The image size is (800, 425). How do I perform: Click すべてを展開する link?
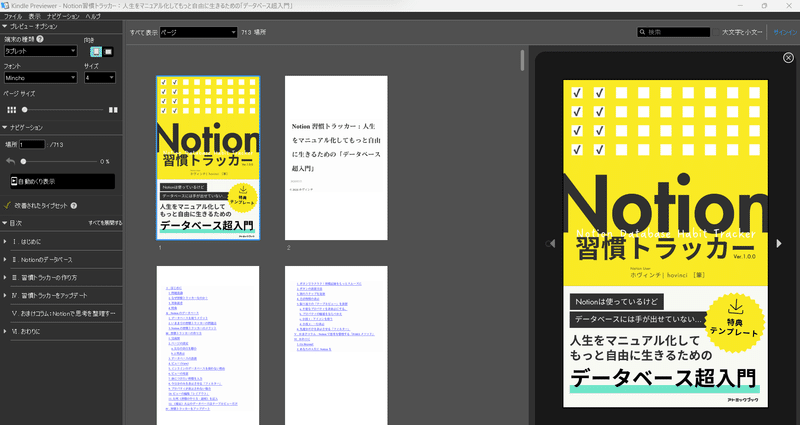click(105, 223)
